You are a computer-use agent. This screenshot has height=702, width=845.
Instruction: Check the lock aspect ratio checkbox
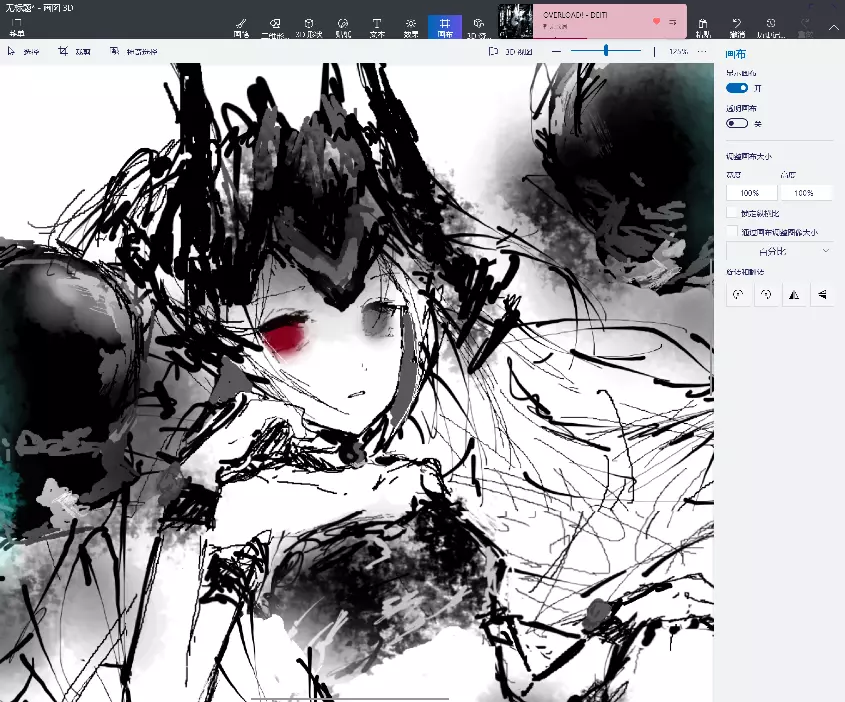point(732,213)
